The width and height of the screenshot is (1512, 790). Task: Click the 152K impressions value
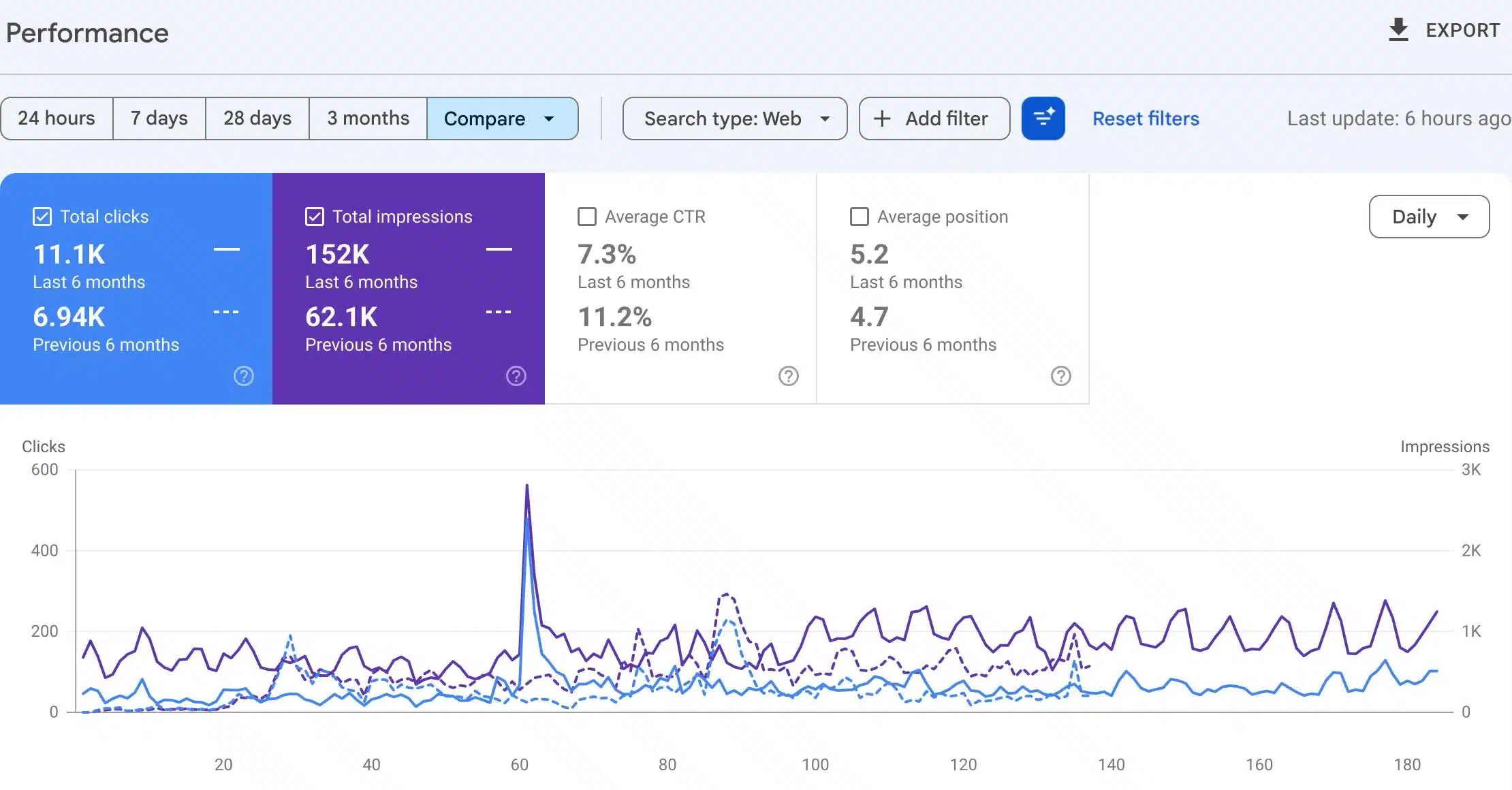pos(337,255)
